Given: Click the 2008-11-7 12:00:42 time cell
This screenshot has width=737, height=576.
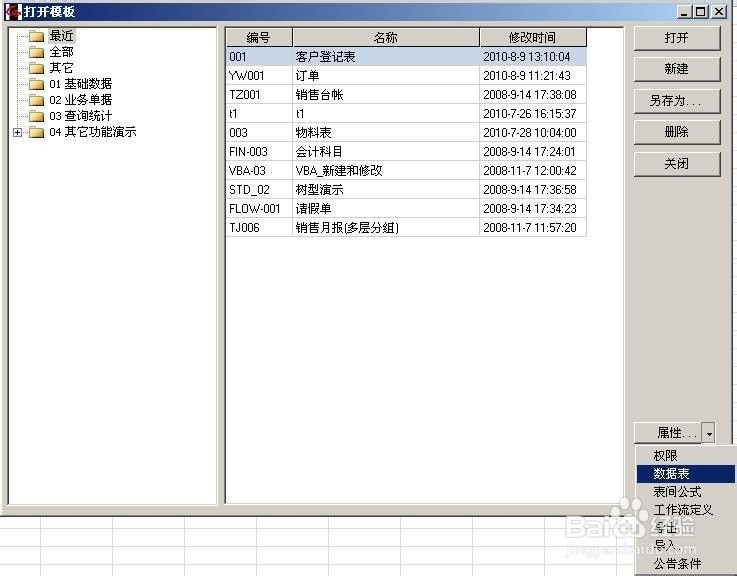Looking at the screenshot, I should (533, 171).
